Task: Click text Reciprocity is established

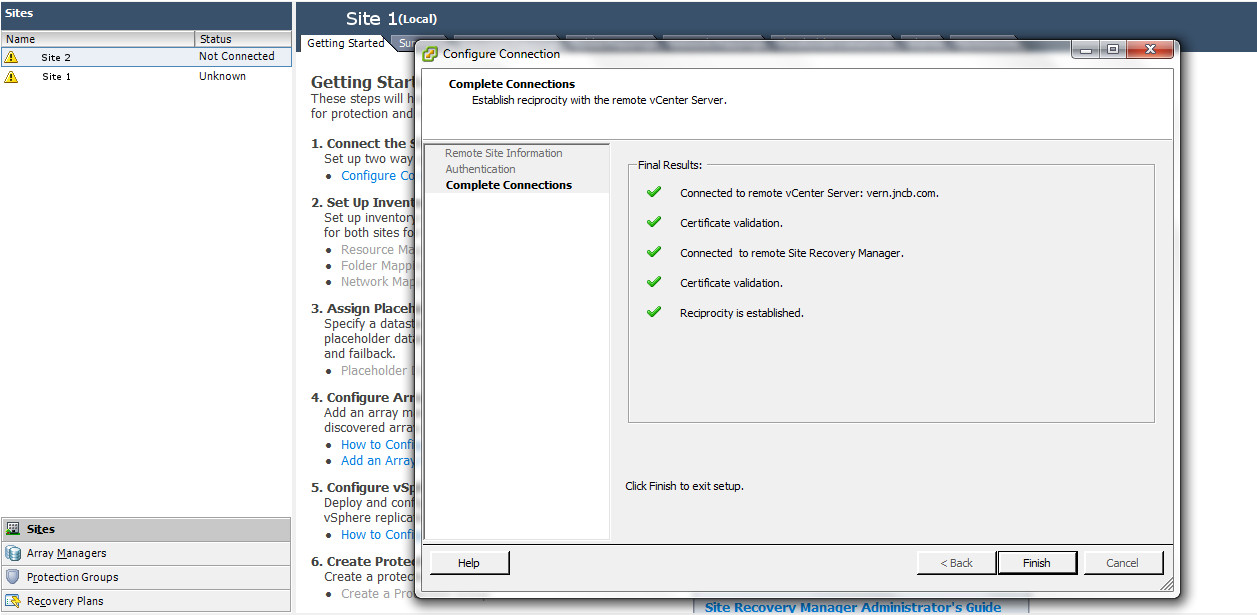Action: [x=742, y=313]
